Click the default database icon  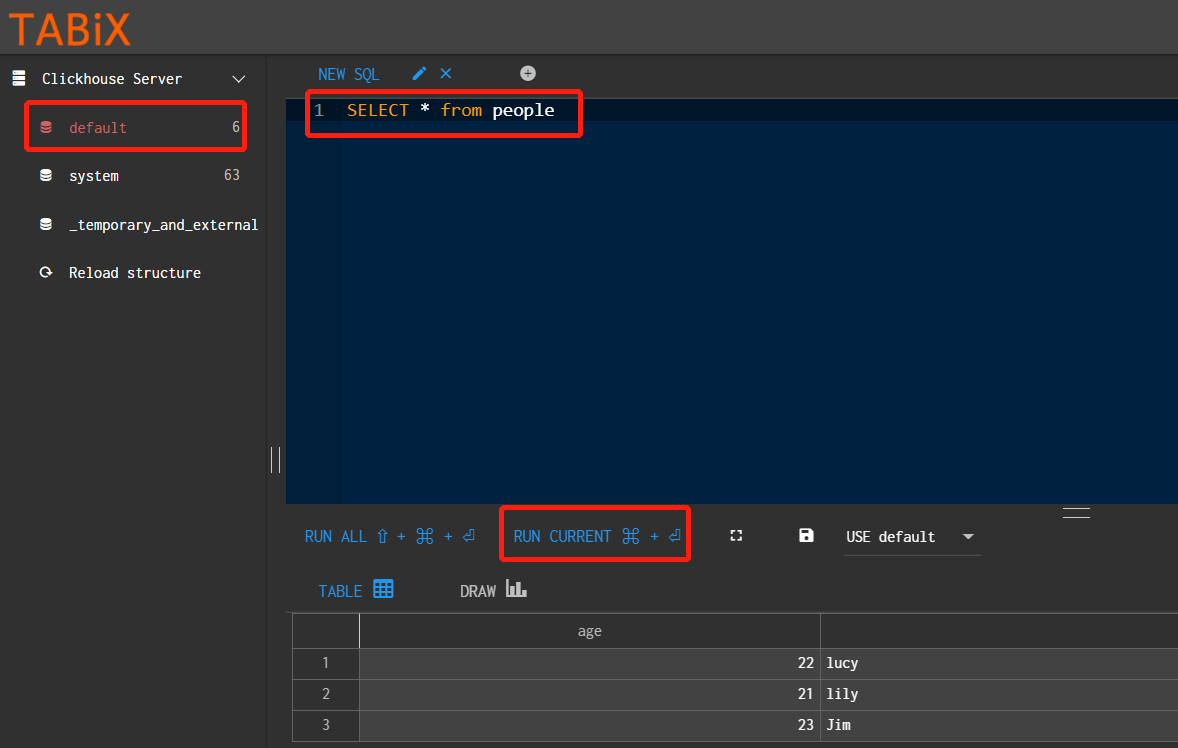coord(46,127)
